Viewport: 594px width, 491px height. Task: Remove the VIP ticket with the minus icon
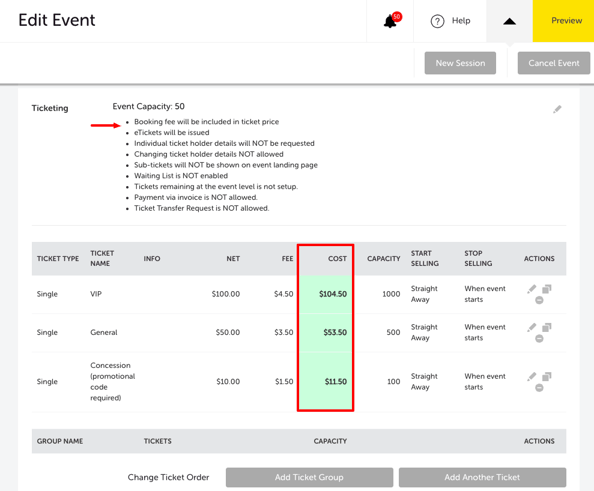(539, 300)
